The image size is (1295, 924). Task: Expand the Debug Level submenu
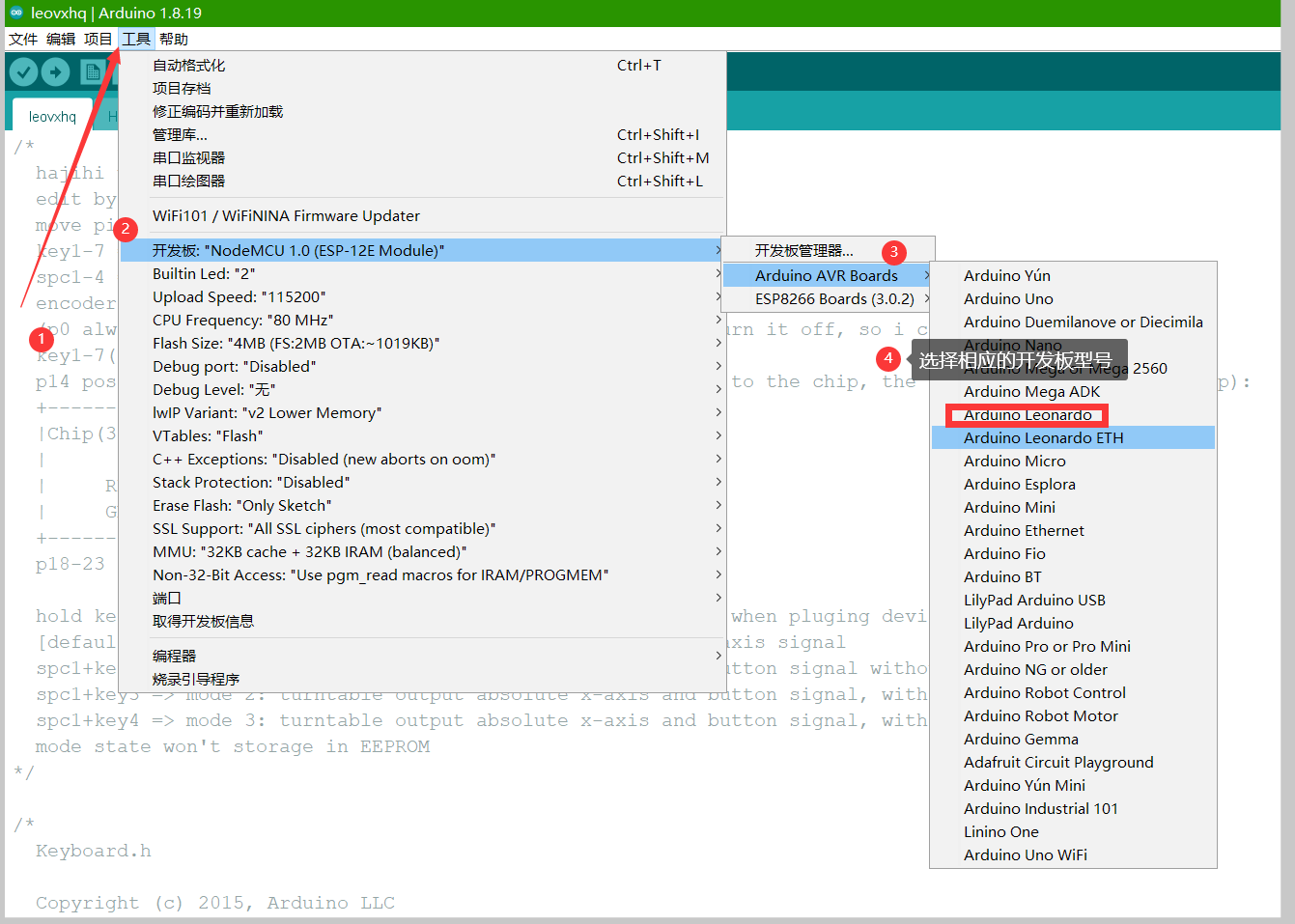click(423, 390)
